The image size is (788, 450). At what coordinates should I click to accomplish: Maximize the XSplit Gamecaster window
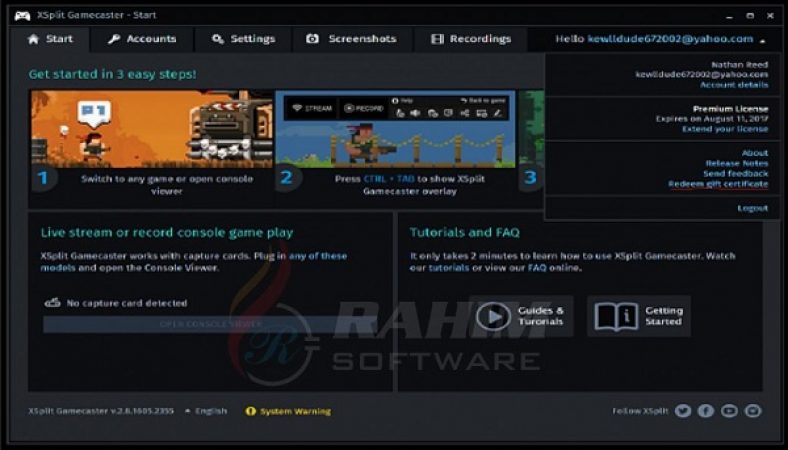pos(750,16)
